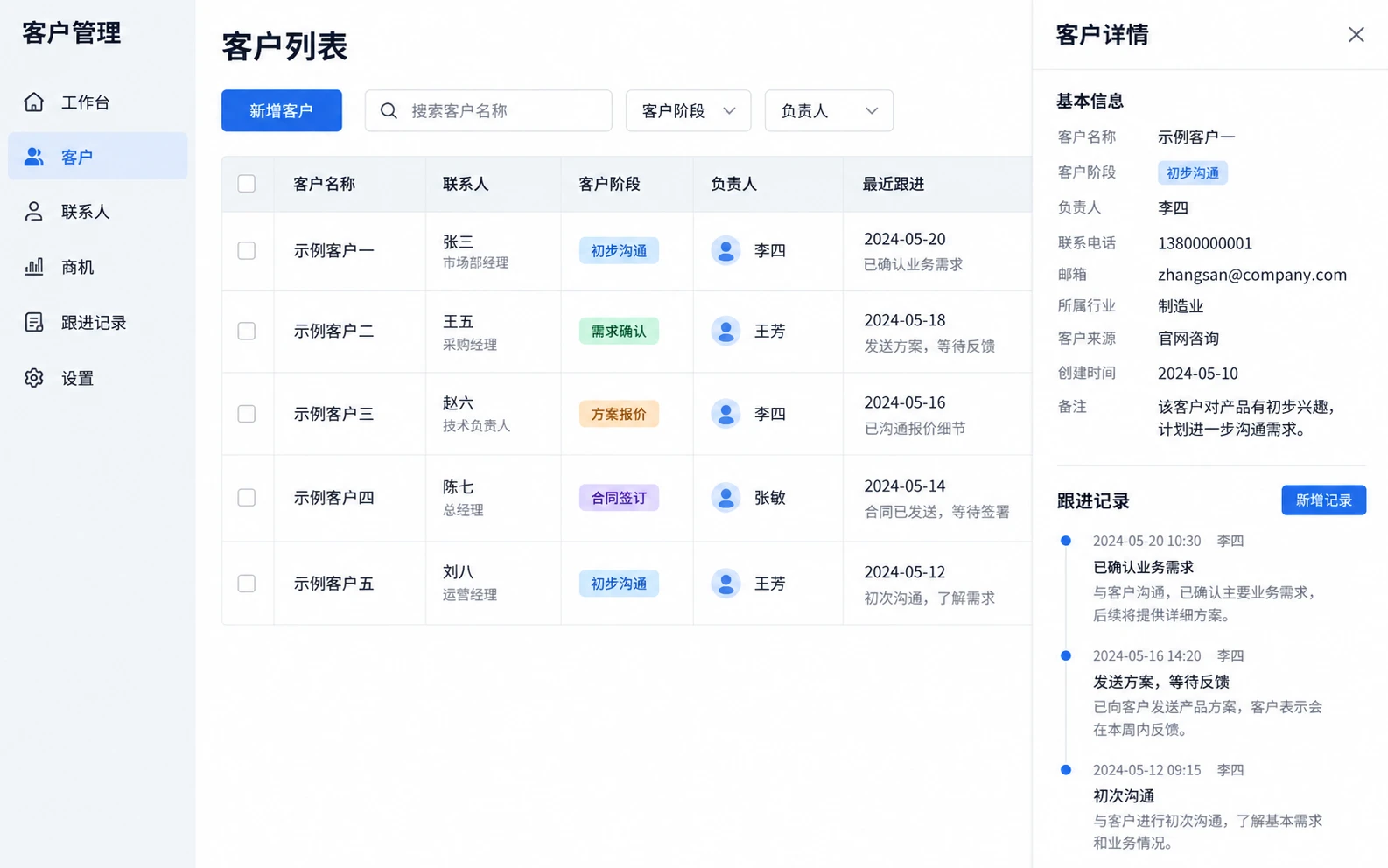
Task: Click the 需求确认 stage tag
Action: click(x=619, y=331)
